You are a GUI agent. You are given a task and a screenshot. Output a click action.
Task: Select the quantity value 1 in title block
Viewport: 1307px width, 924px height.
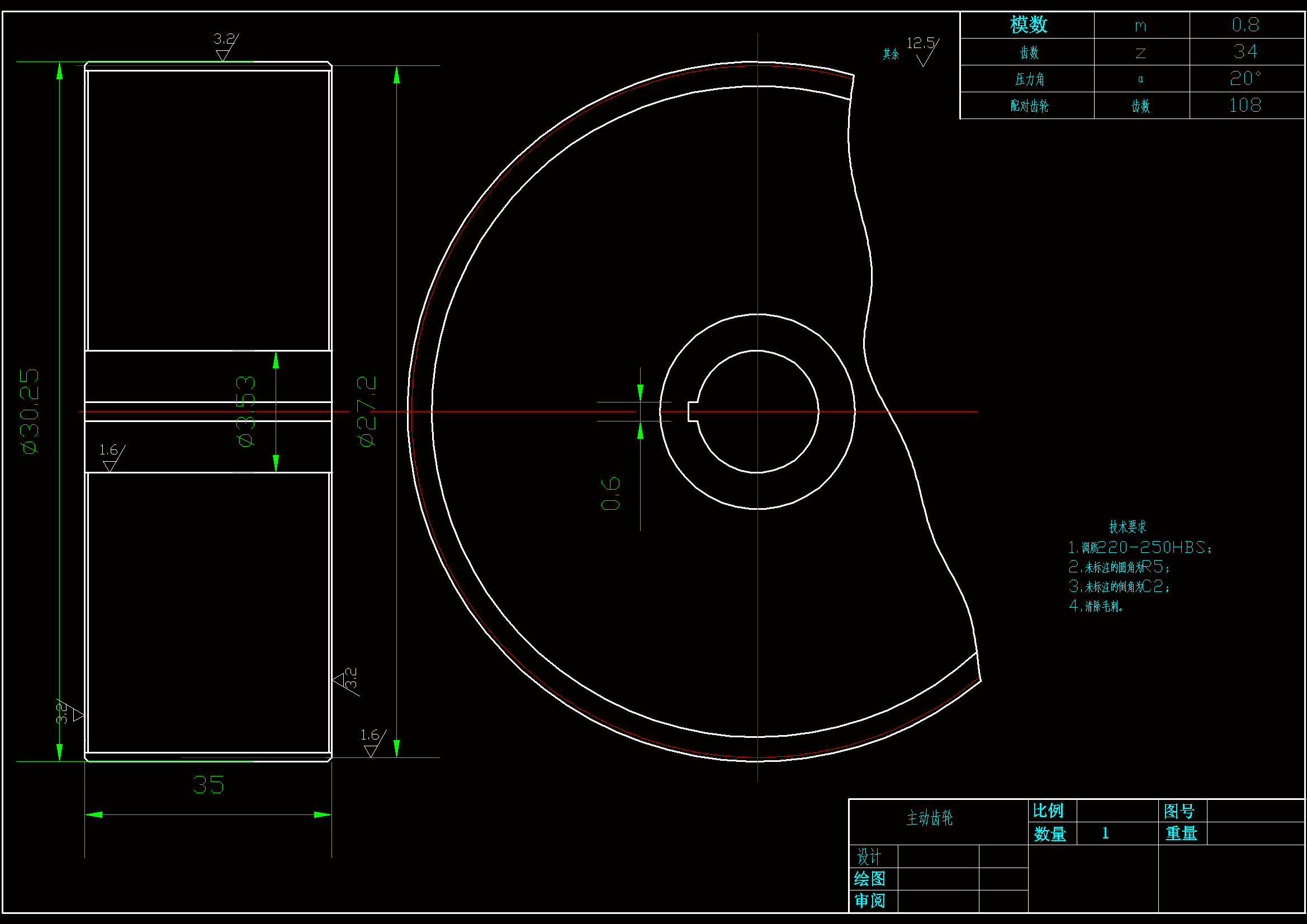tap(1105, 833)
